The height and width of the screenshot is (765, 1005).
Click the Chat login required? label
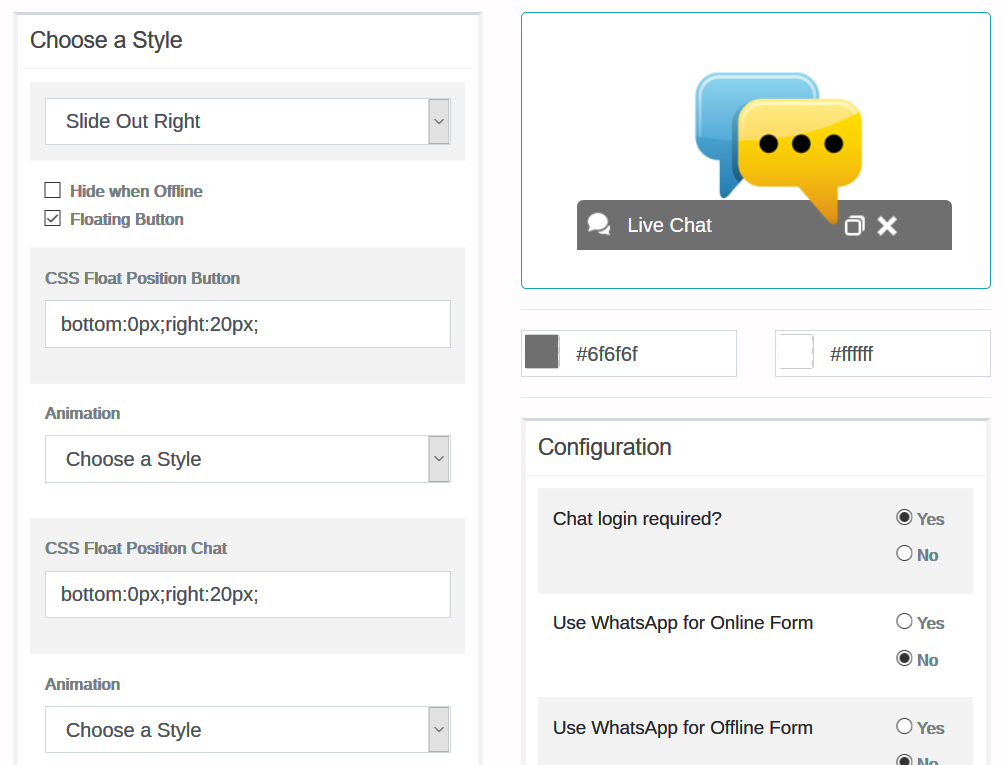pos(637,518)
